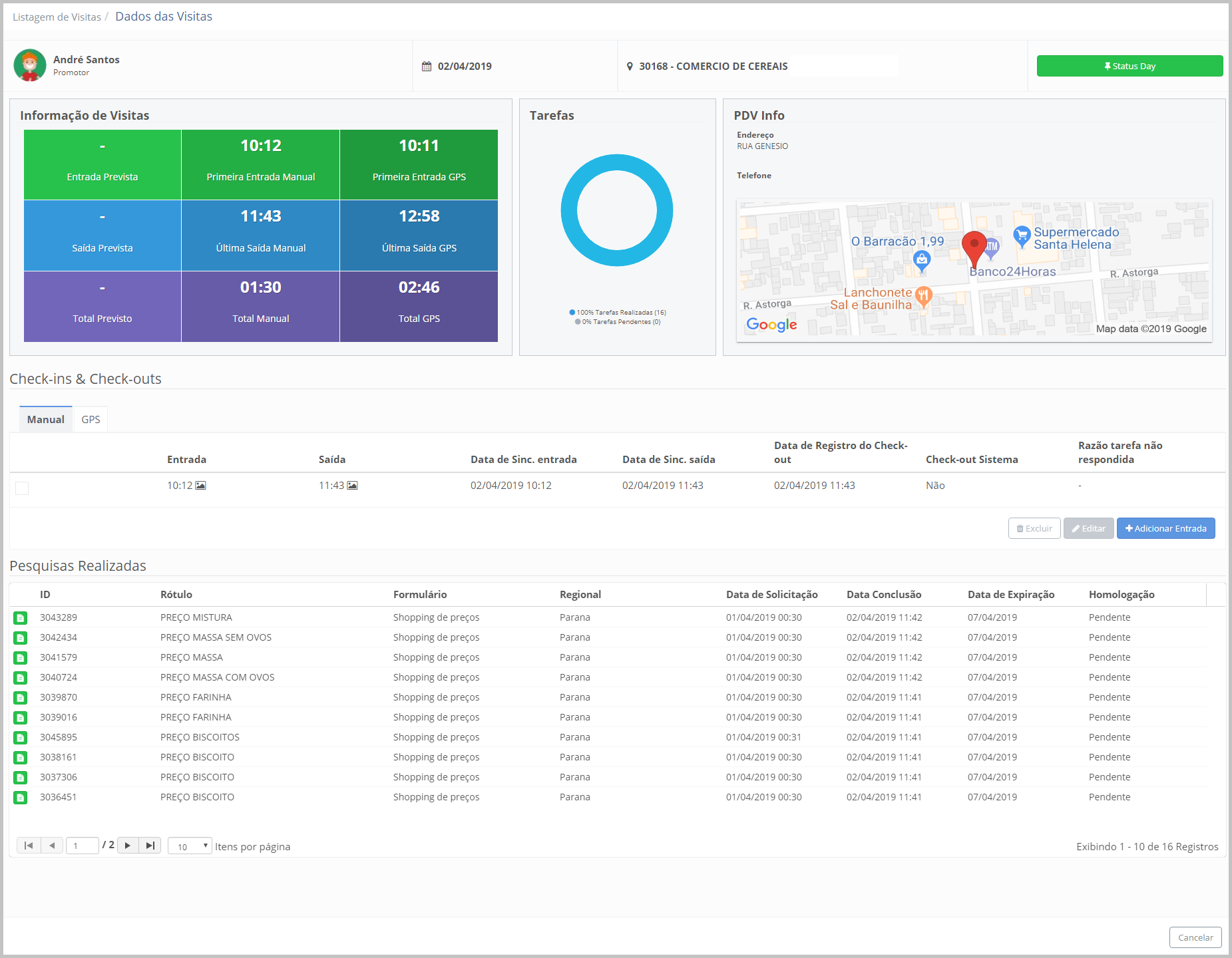1232x958 pixels.
Task: Select the check-in row checkbox
Action: pyautogui.click(x=22, y=488)
